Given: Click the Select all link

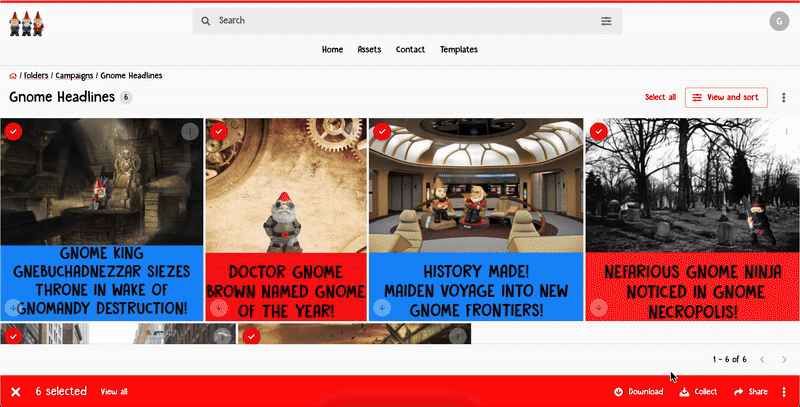Looking at the screenshot, I should click(660, 97).
